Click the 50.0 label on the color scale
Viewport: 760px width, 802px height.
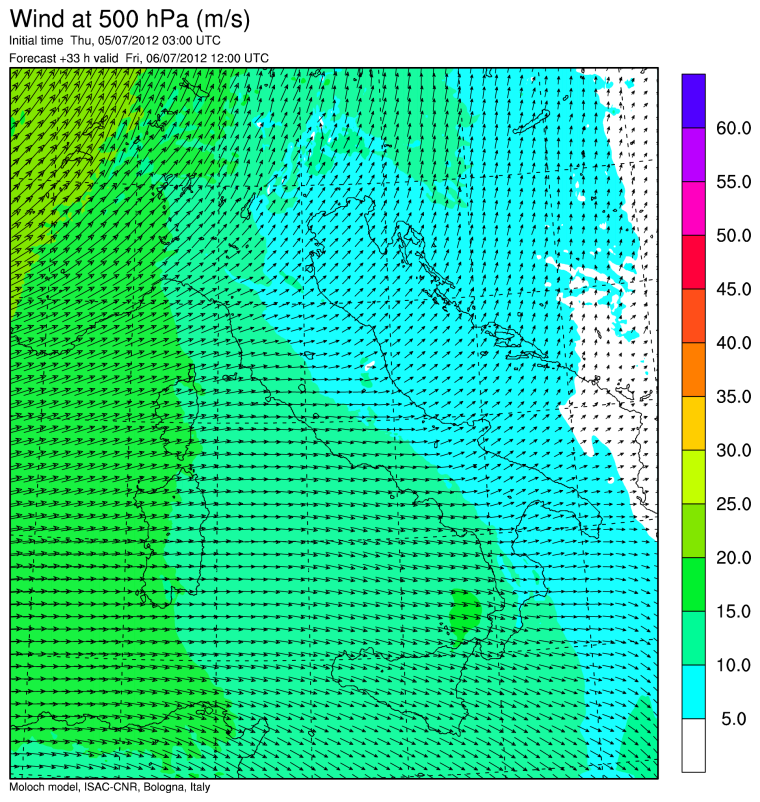733,235
